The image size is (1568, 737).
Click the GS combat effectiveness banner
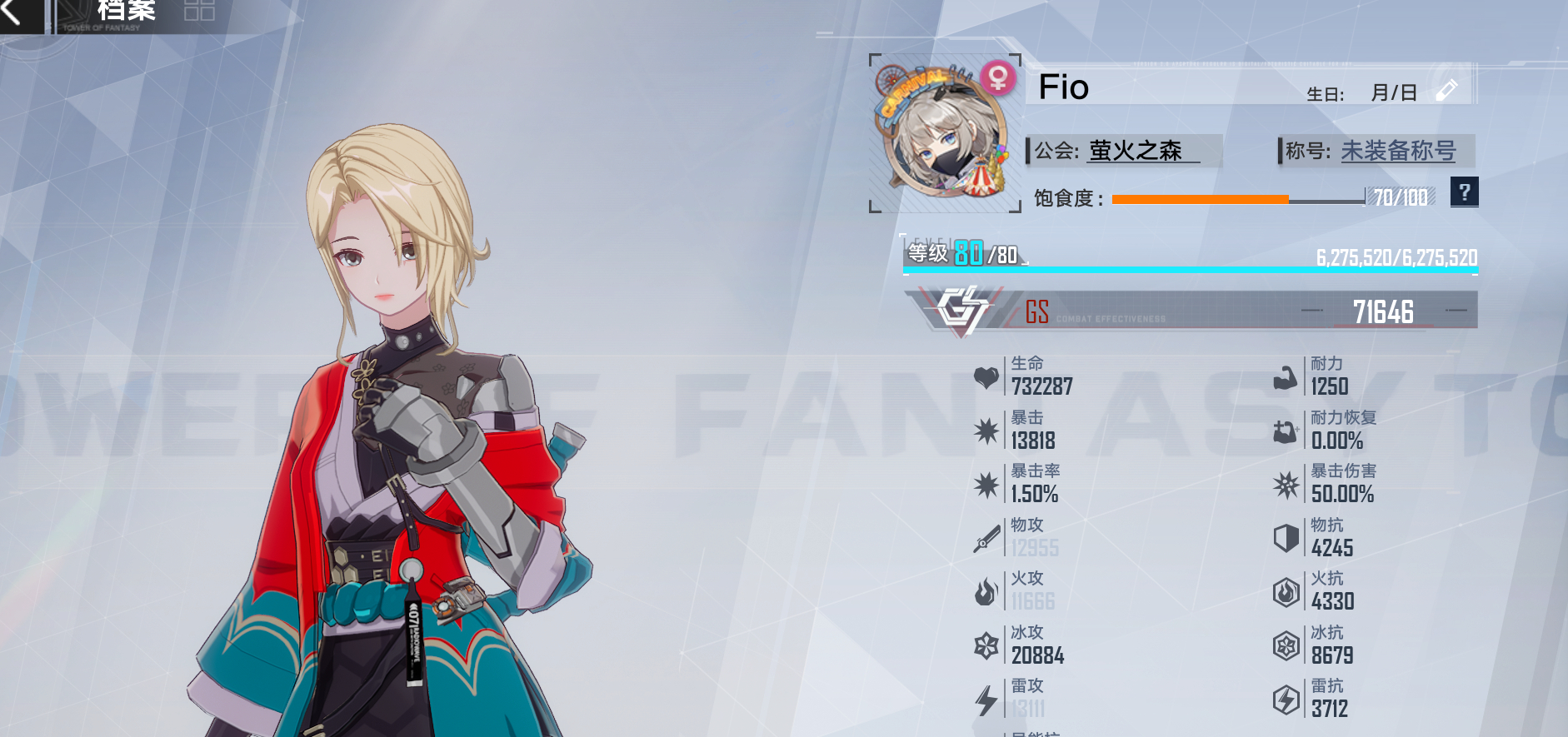(x=1191, y=311)
